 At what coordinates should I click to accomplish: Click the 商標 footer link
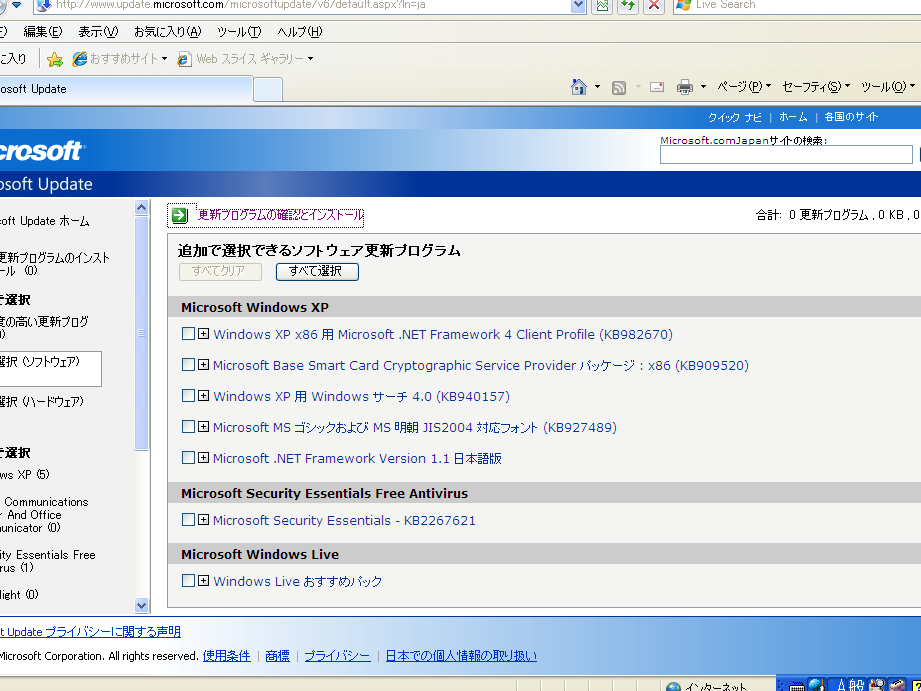[277, 656]
